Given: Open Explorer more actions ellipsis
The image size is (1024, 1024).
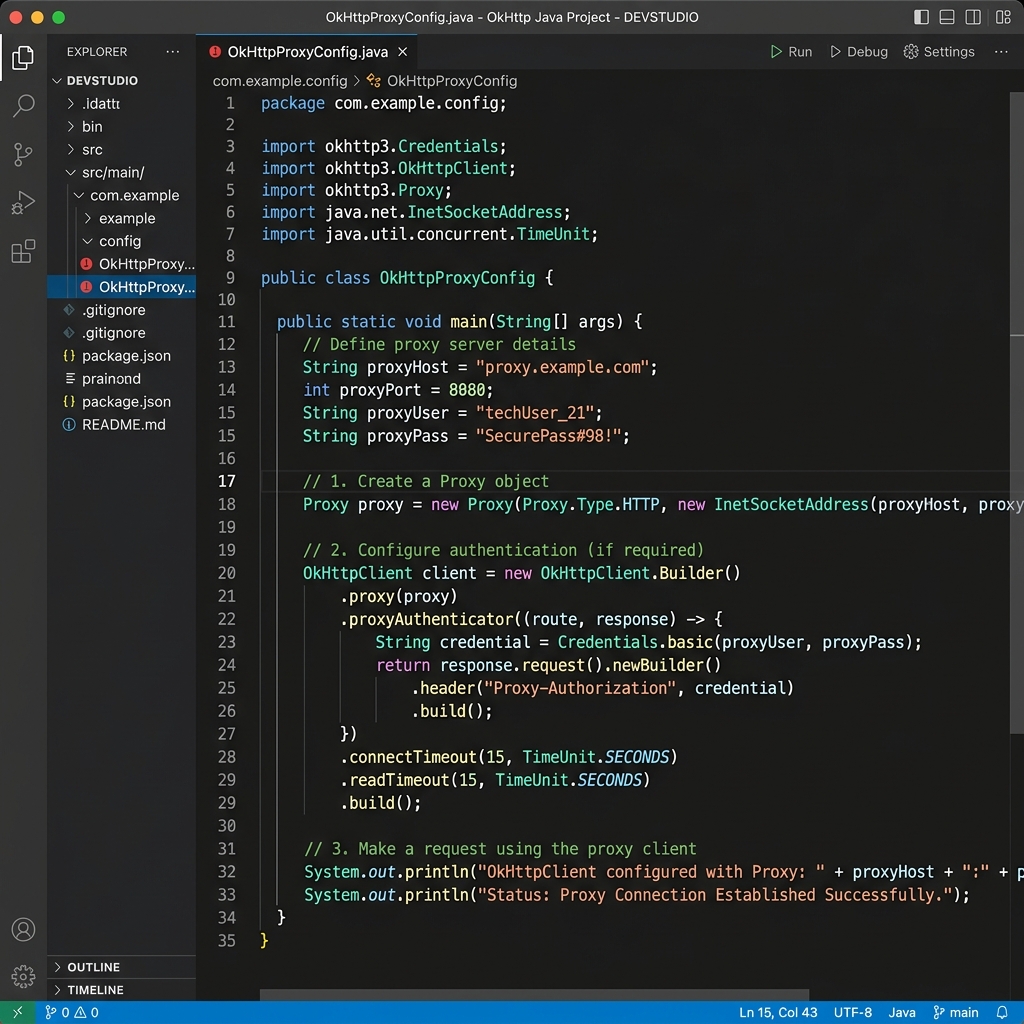Looking at the screenshot, I should click(x=172, y=52).
